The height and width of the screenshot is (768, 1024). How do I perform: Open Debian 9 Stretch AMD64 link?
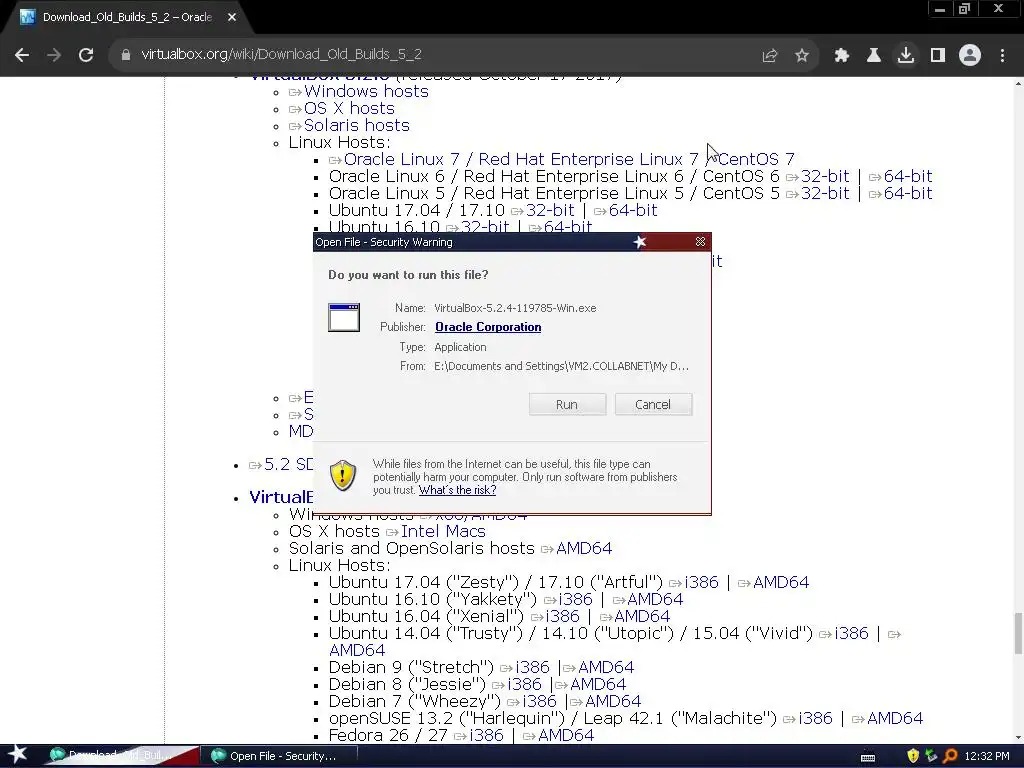pyautogui.click(x=605, y=667)
